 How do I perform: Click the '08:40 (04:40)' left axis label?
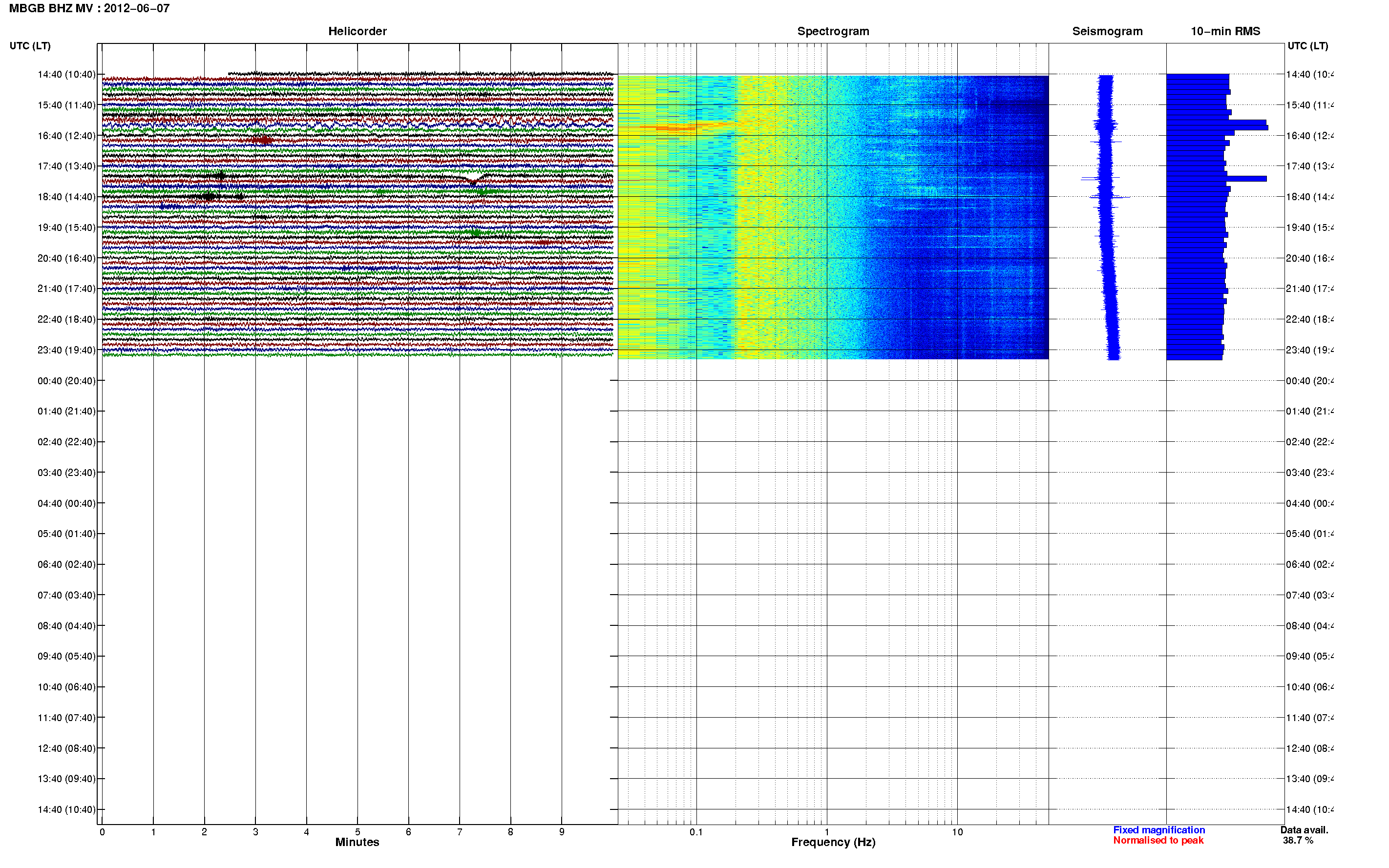[66, 626]
